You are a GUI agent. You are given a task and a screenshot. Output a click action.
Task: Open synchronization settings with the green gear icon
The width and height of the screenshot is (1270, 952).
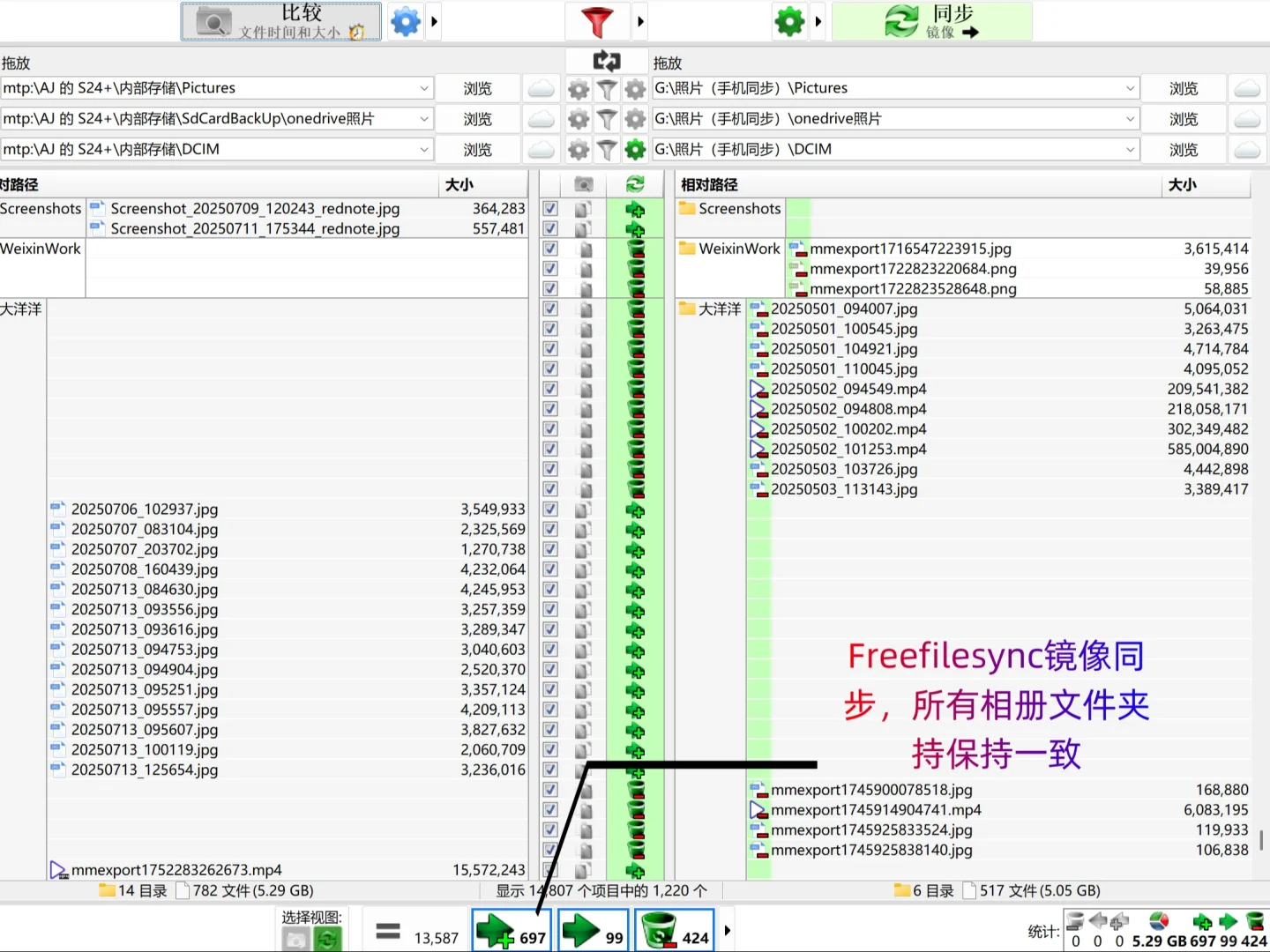(x=789, y=21)
